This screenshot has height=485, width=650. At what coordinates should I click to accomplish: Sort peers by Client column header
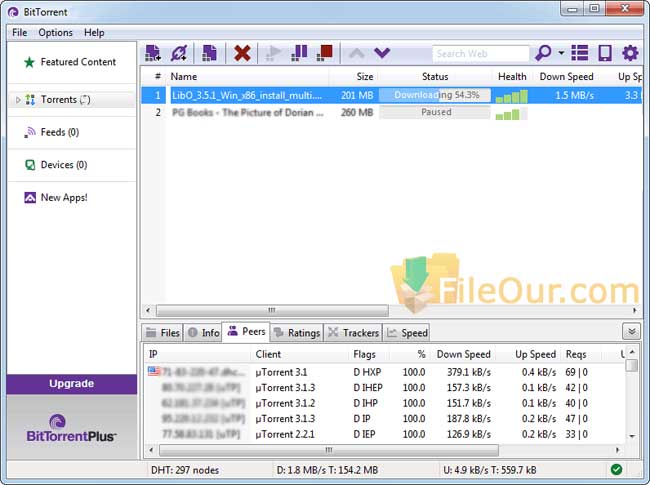pos(300,354)
